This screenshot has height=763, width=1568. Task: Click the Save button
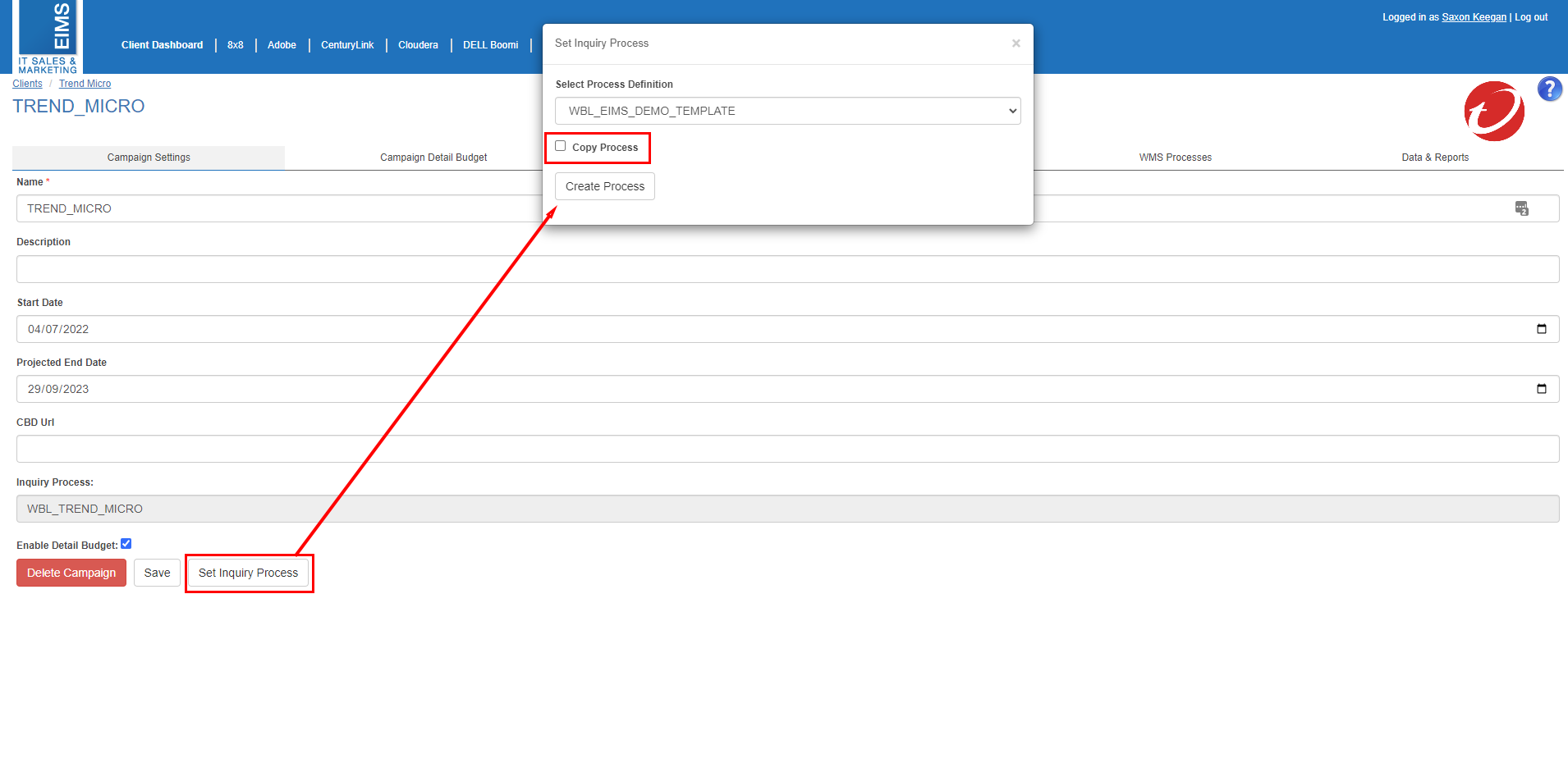[157, 573]
